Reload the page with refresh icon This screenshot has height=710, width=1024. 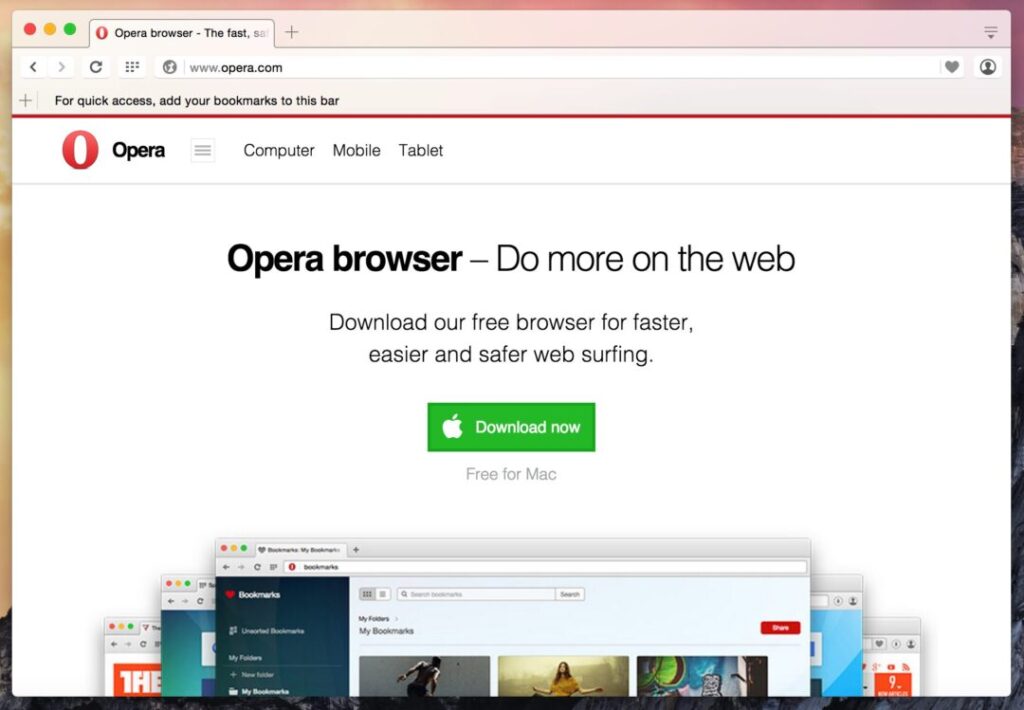96,67
